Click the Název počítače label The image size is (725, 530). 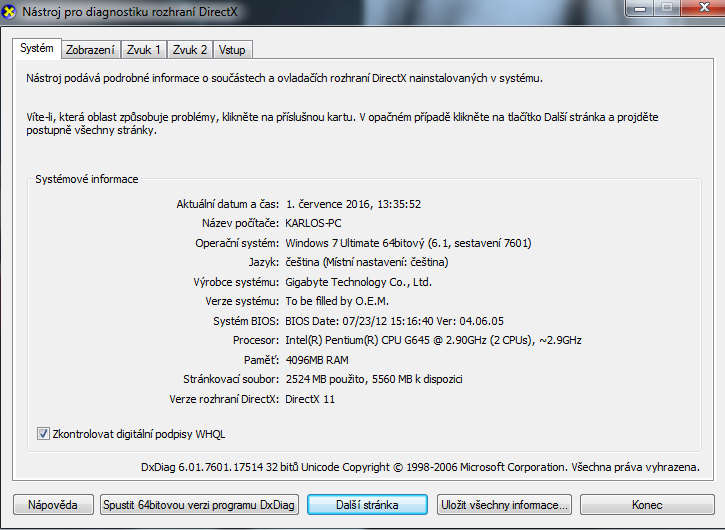tap(240, 223)
